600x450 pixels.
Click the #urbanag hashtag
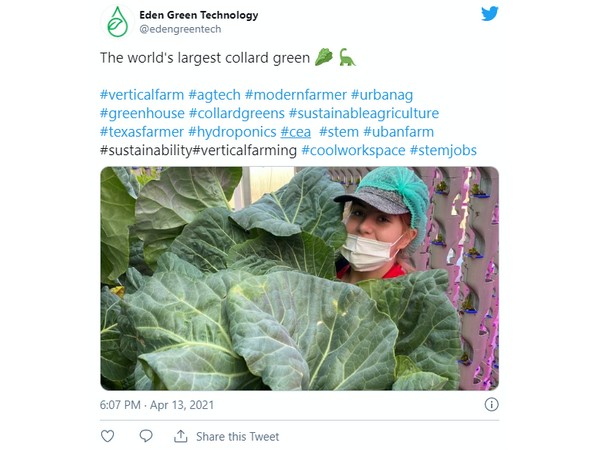382,95
